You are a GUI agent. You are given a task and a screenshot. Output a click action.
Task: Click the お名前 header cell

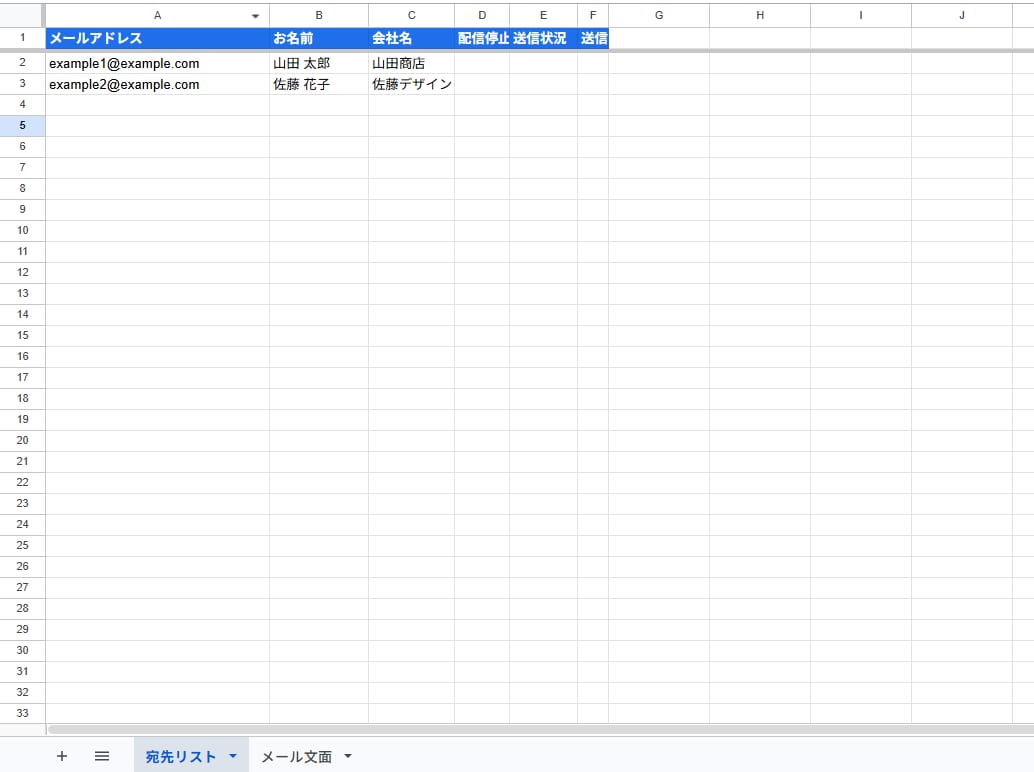pos(319,38)
